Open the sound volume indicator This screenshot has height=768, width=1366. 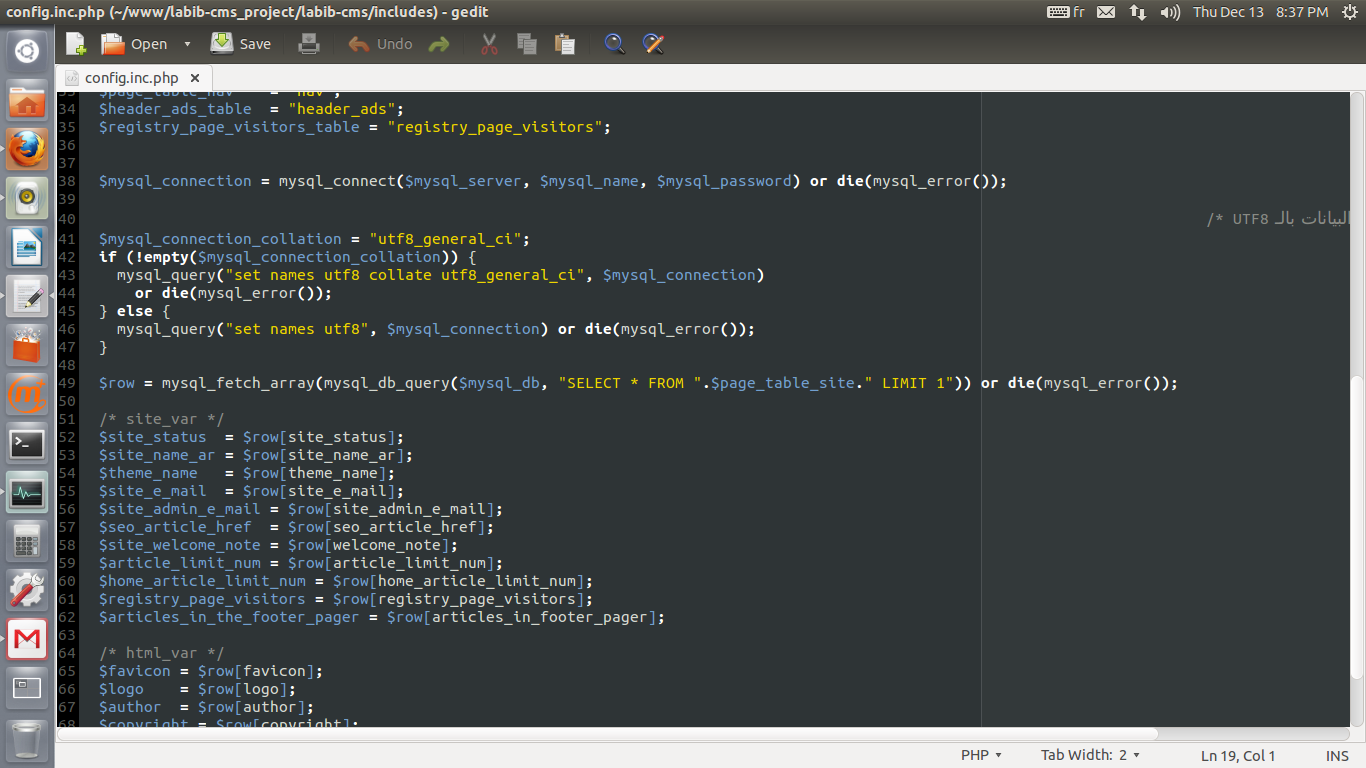point(1169,12)
